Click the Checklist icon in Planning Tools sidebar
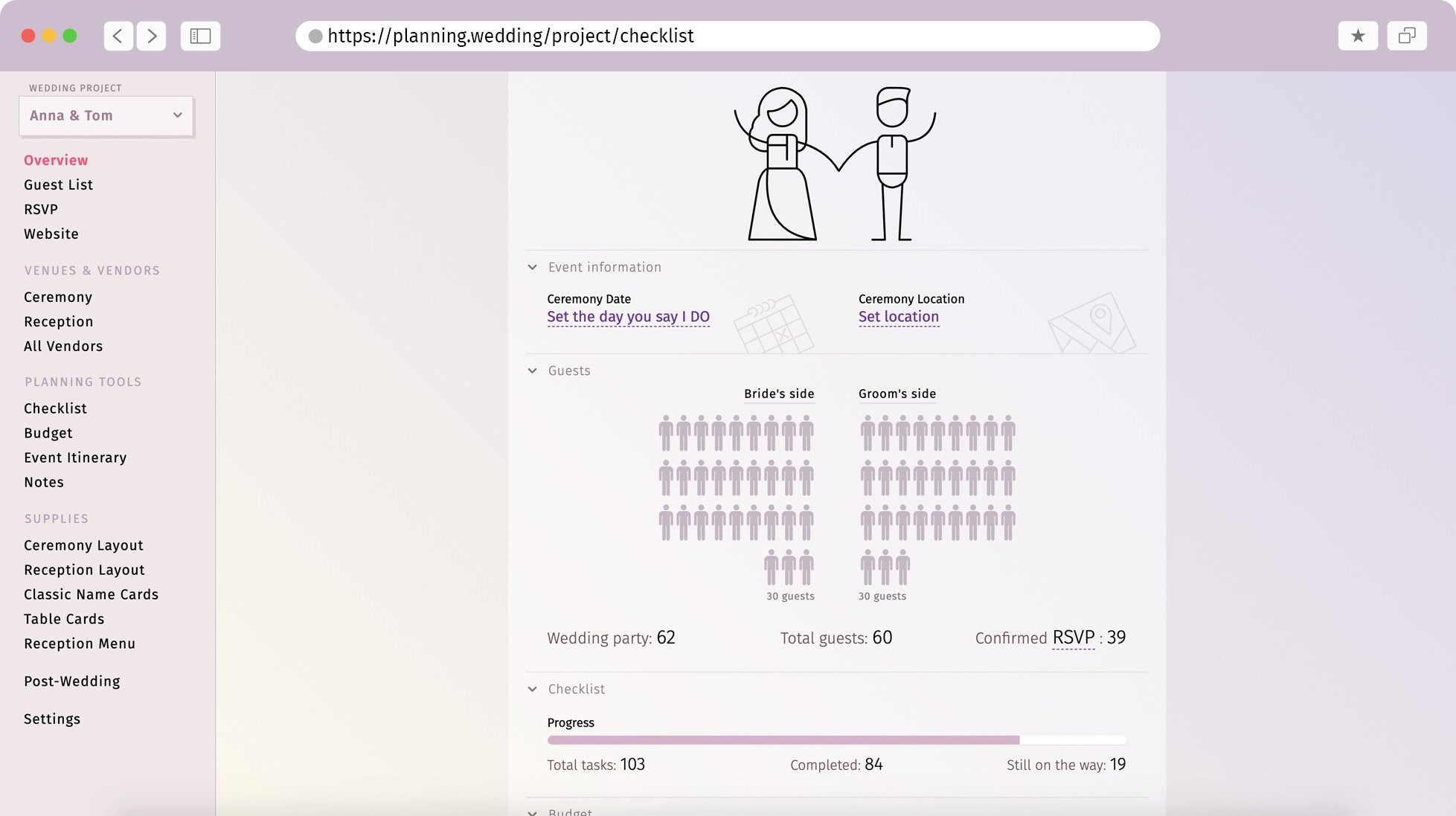Image resolution: width=1456 pixels, height=816 pixels. point(55,408)
